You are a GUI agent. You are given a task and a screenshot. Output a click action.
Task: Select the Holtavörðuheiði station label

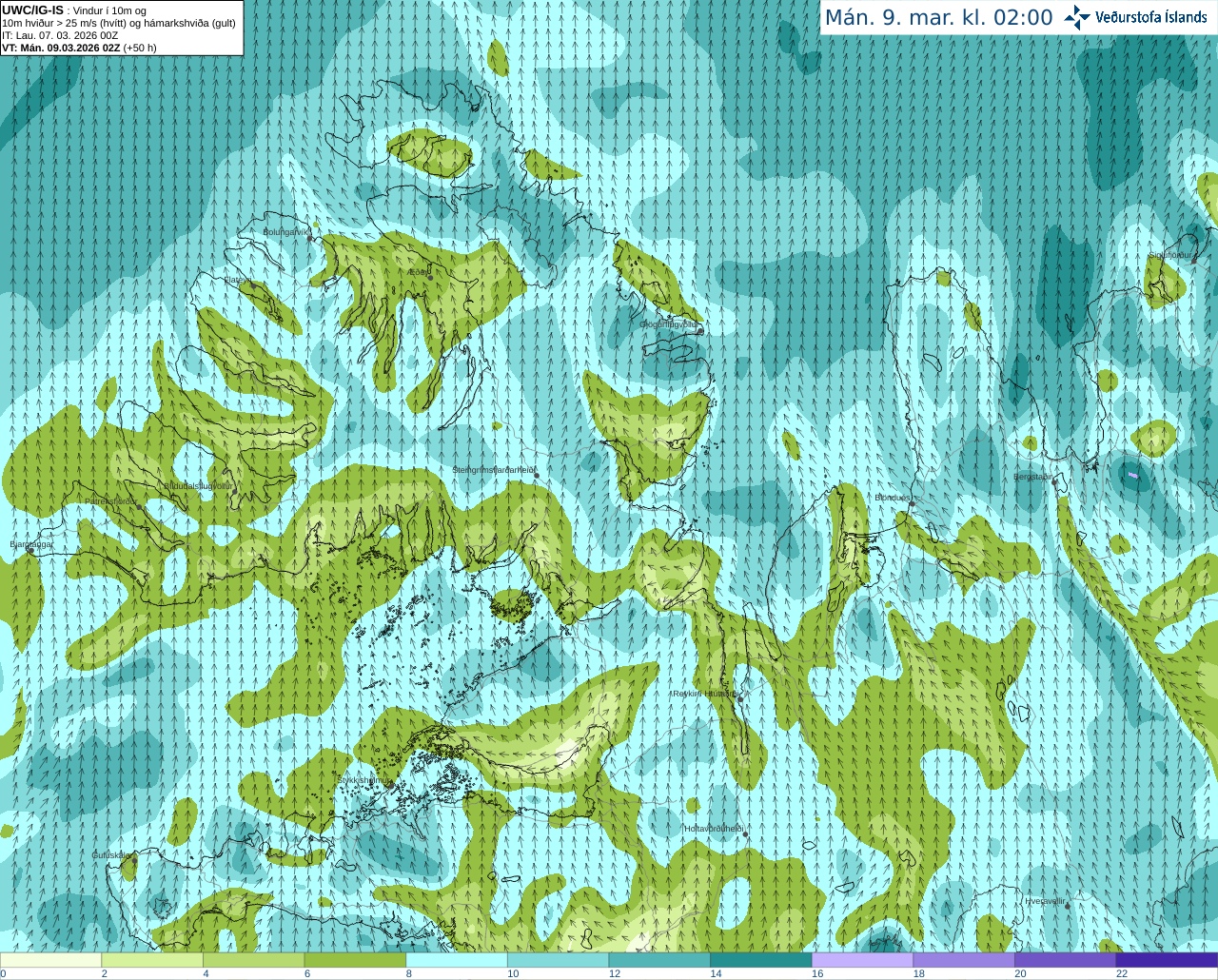[713, 829]
